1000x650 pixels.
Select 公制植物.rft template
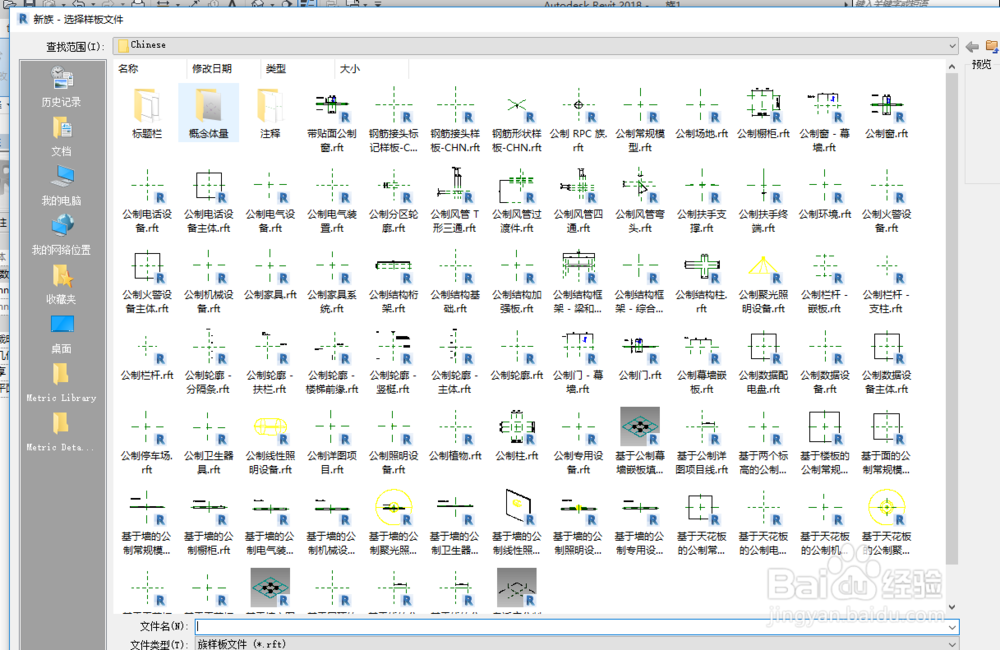tap(455, 436)
